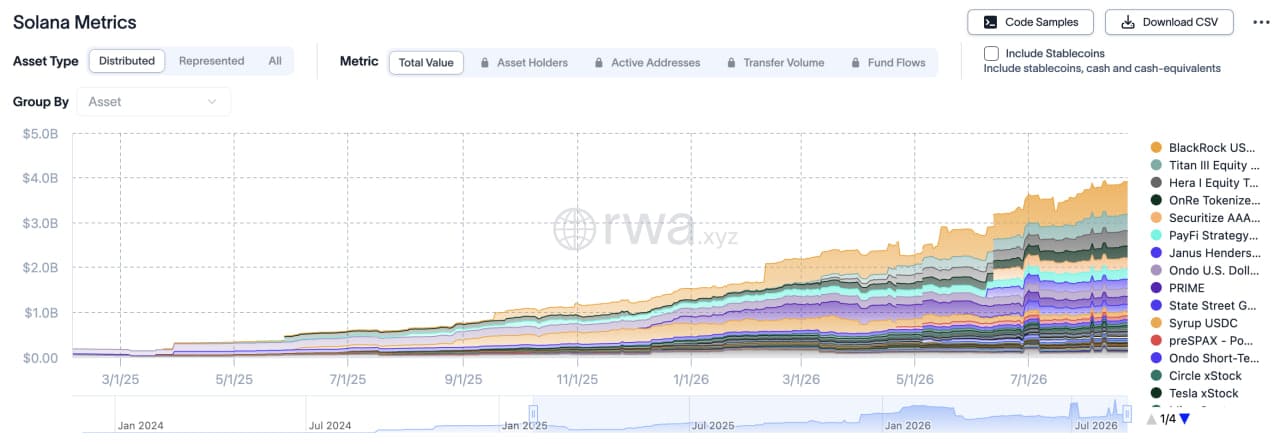Click the Solana Metrics heading
This screenshot has width=1280, height=444.
(x=75, y=22)
